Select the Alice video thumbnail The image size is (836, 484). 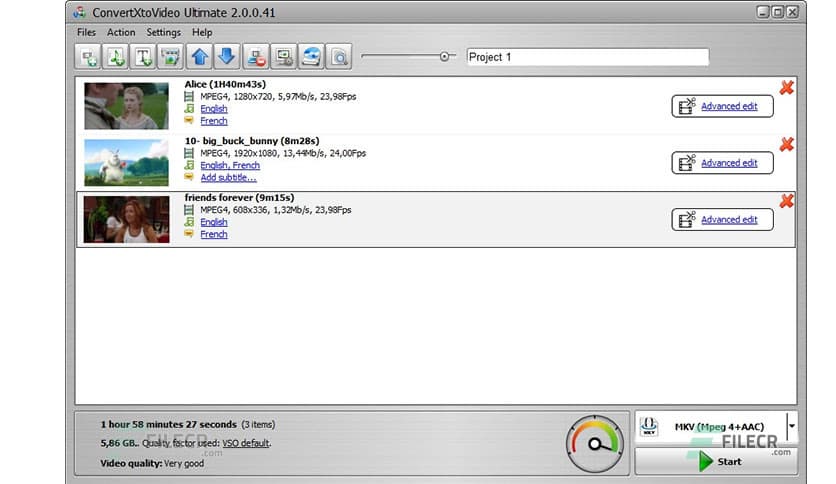coord(126,106)
